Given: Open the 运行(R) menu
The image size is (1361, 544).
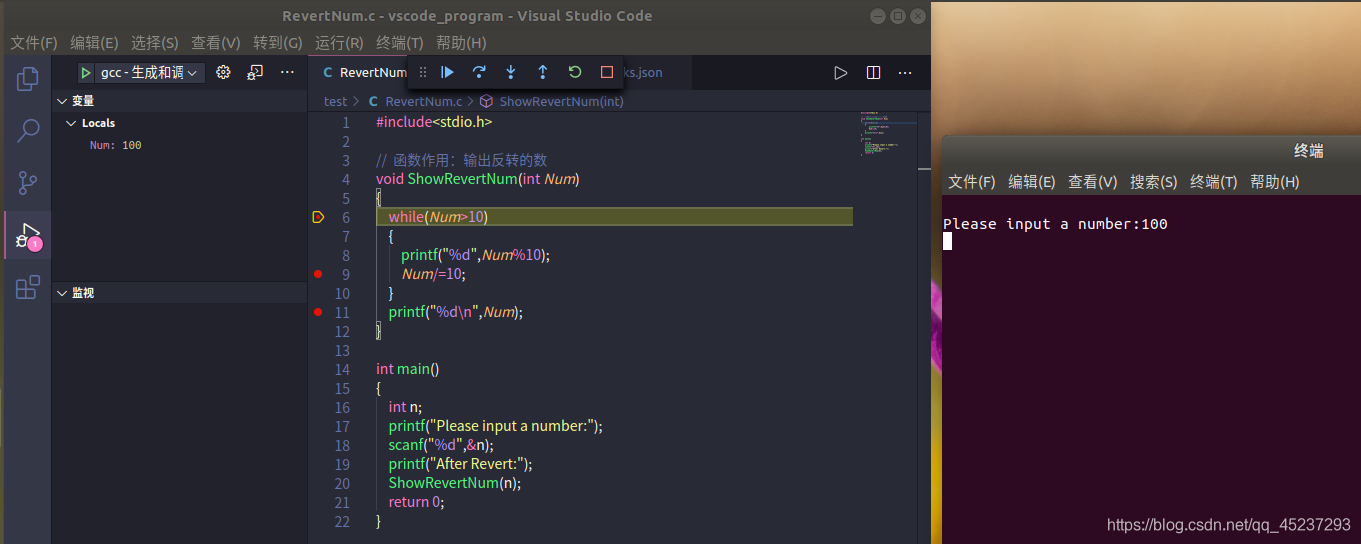Looking at the screenshot, I should tap(339, 43).
